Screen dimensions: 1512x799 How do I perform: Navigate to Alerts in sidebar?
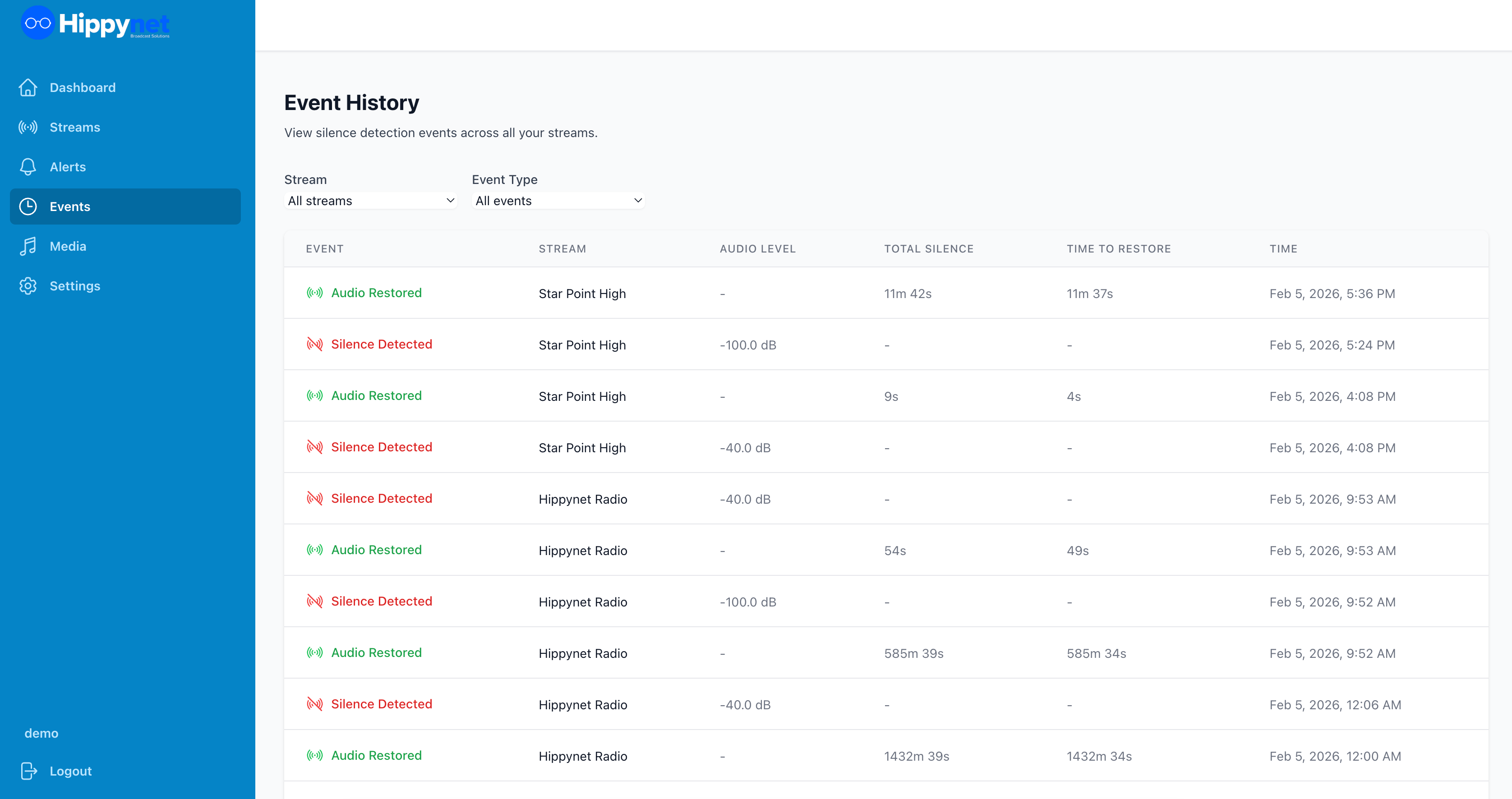(68, 167)
